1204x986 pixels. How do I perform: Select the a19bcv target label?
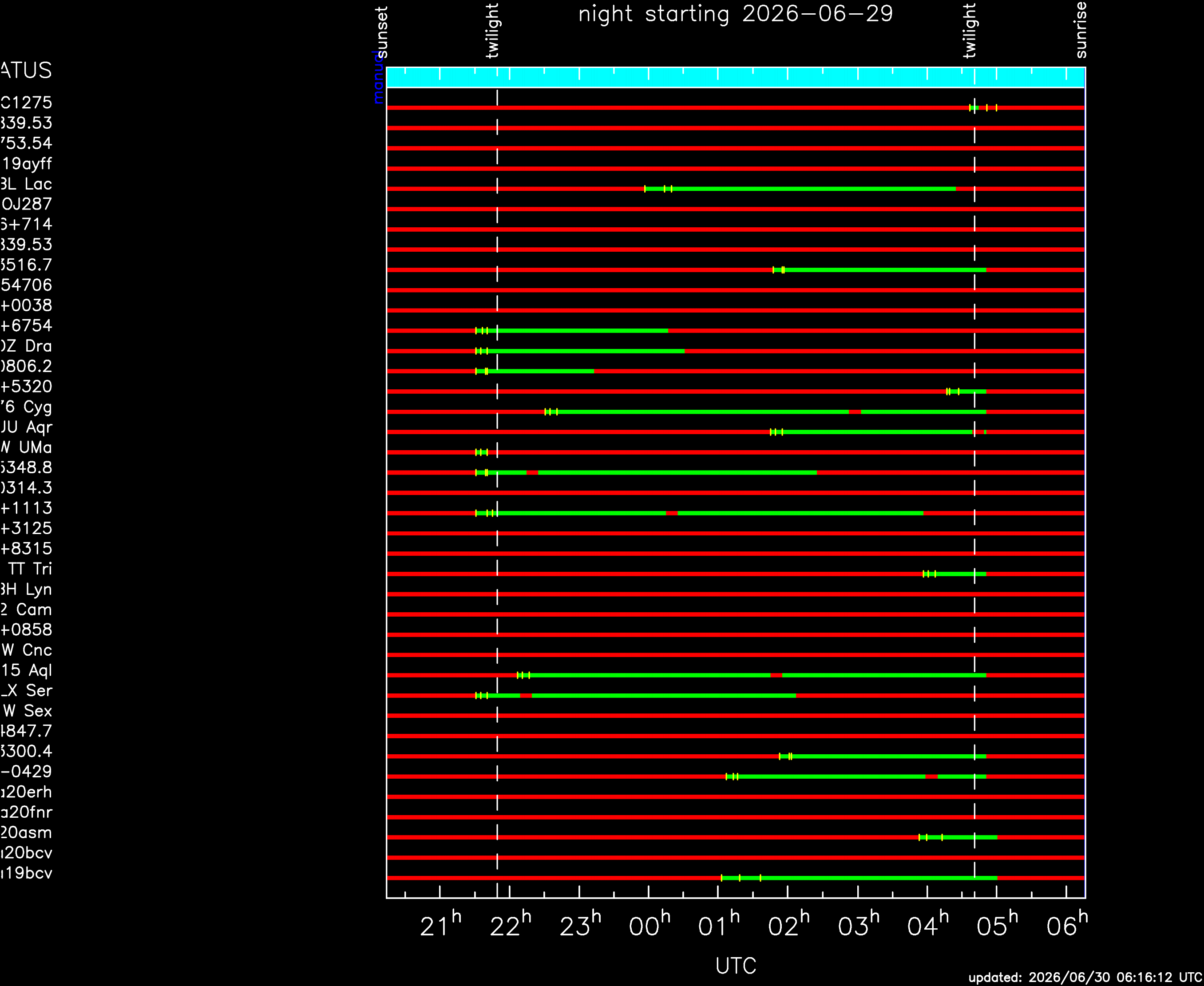pyautogui.click(x=27, y=873)
